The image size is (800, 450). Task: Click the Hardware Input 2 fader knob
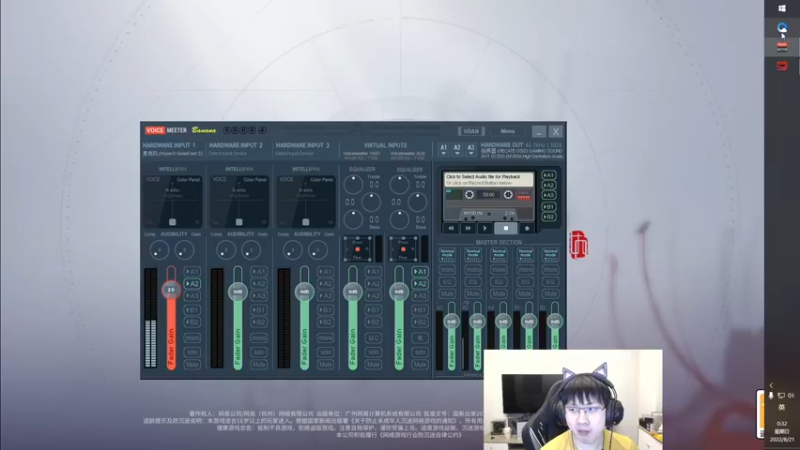238,292
